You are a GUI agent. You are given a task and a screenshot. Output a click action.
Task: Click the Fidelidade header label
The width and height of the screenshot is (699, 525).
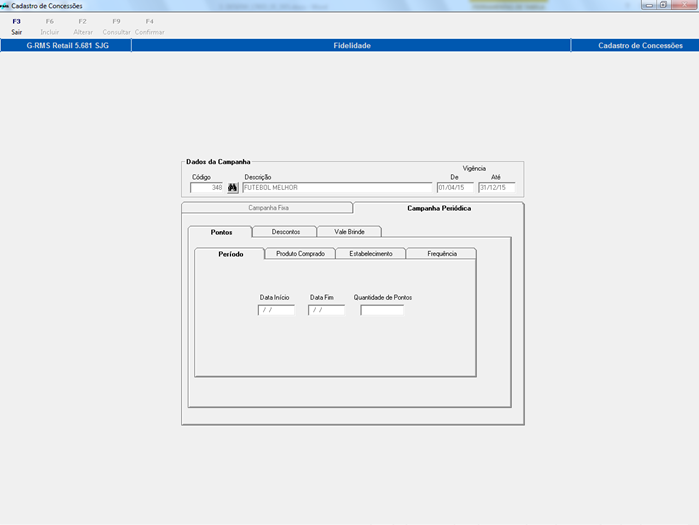pos(352,45)
